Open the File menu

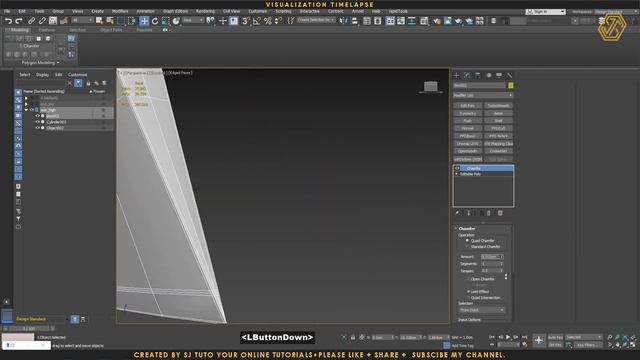point(7,11)
